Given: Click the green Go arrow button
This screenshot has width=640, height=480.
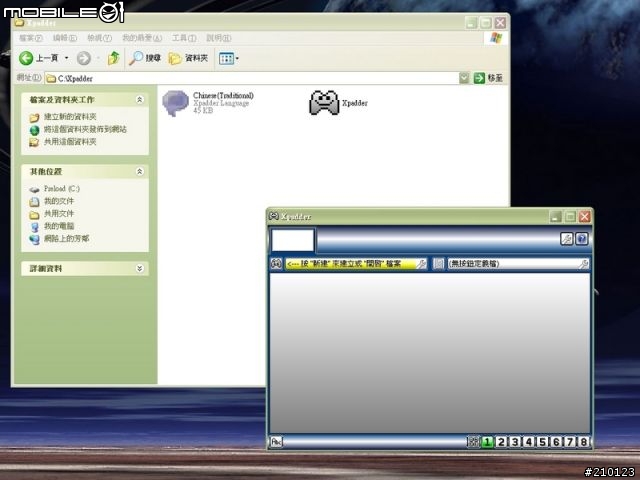Looking at the screenshot, I should click(479, 78).
